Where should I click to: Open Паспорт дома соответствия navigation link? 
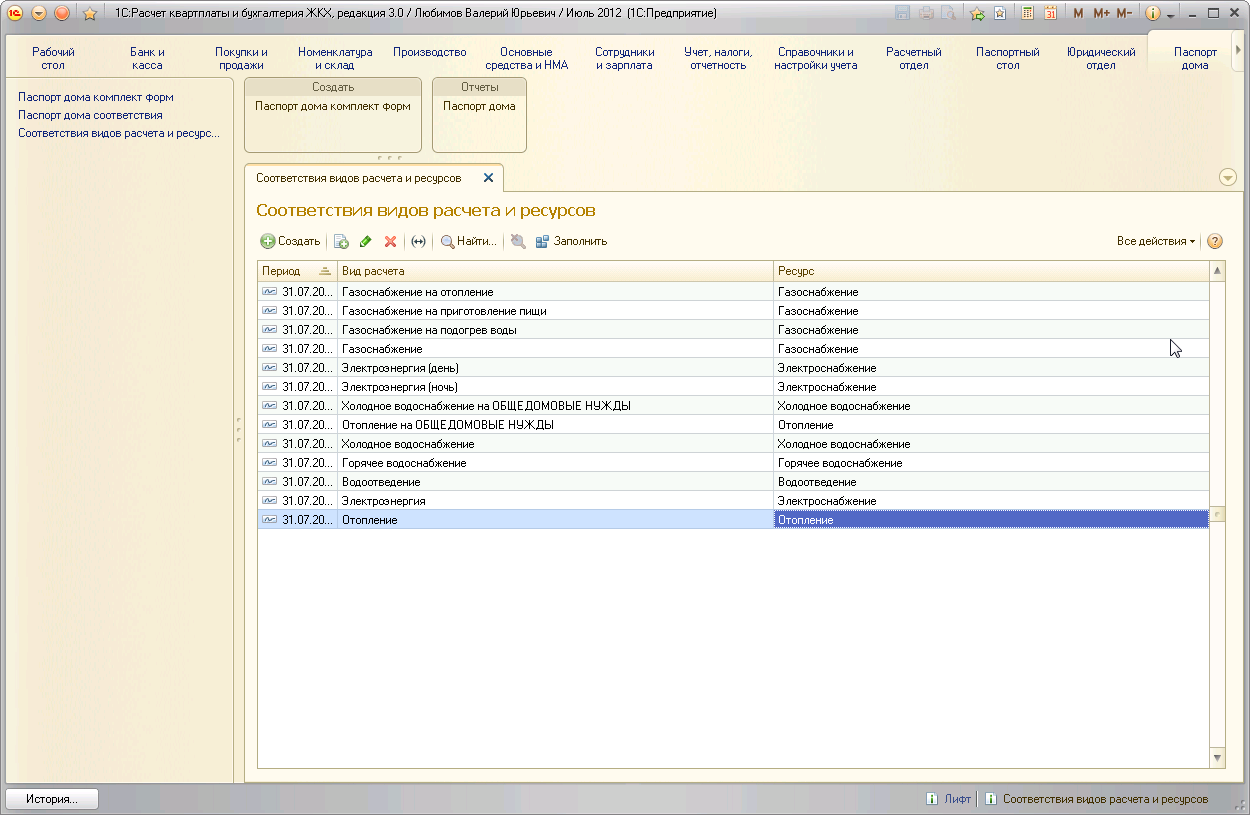(x=90, y=115)
